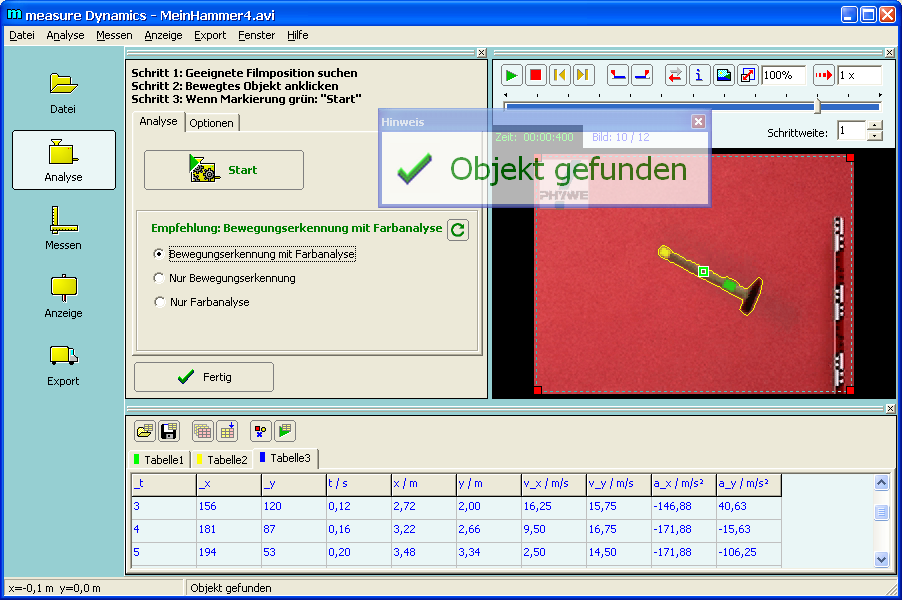Click the Schrittweite input field
902x600 pixels.
click(x=852, y=131)
